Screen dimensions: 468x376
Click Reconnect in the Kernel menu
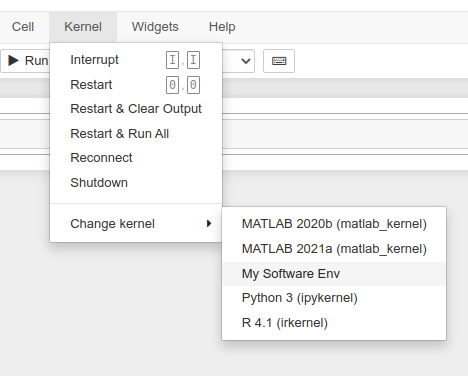pyautogui.click(x=136, y=158)
